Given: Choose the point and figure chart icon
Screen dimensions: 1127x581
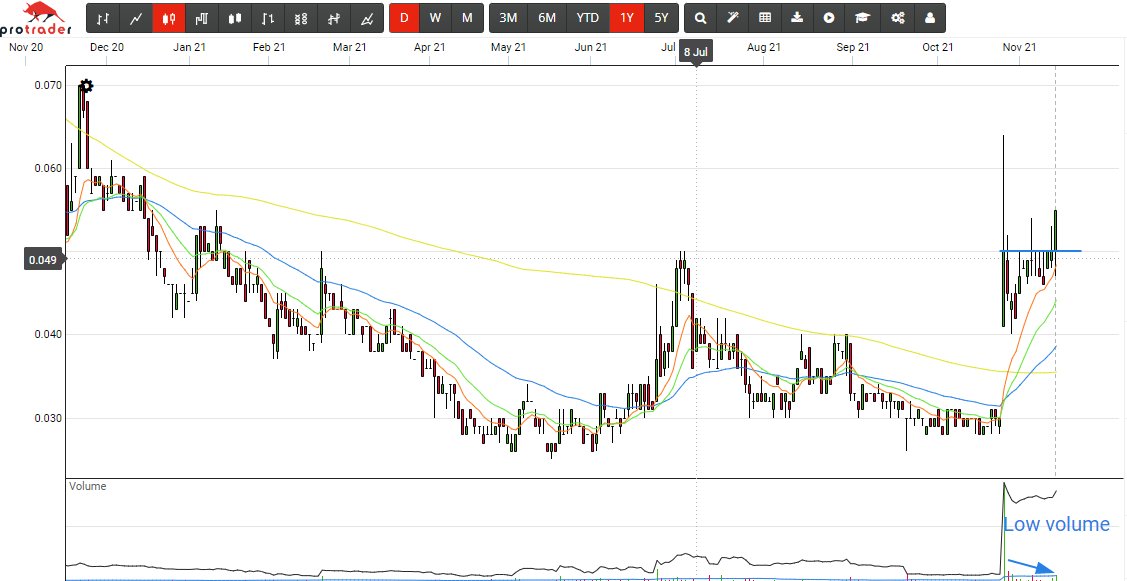Looking at the screenshot, I should pos(301,18).
